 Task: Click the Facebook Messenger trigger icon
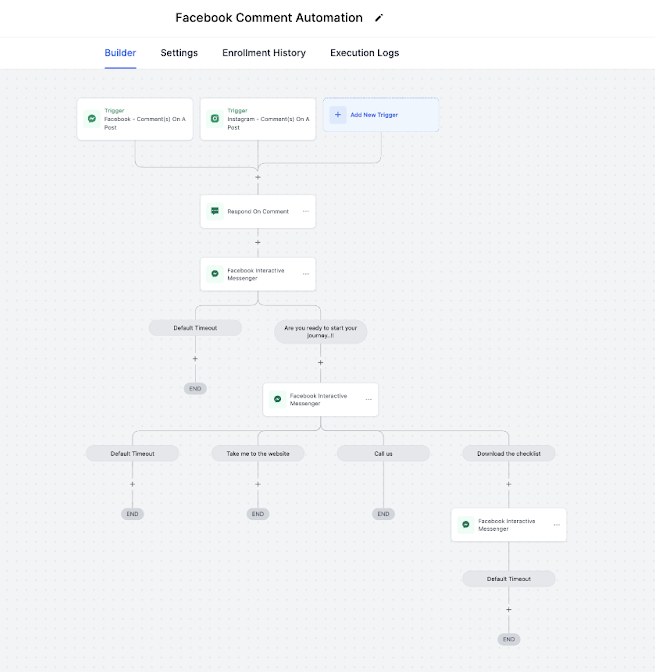[x=92, y=118]
